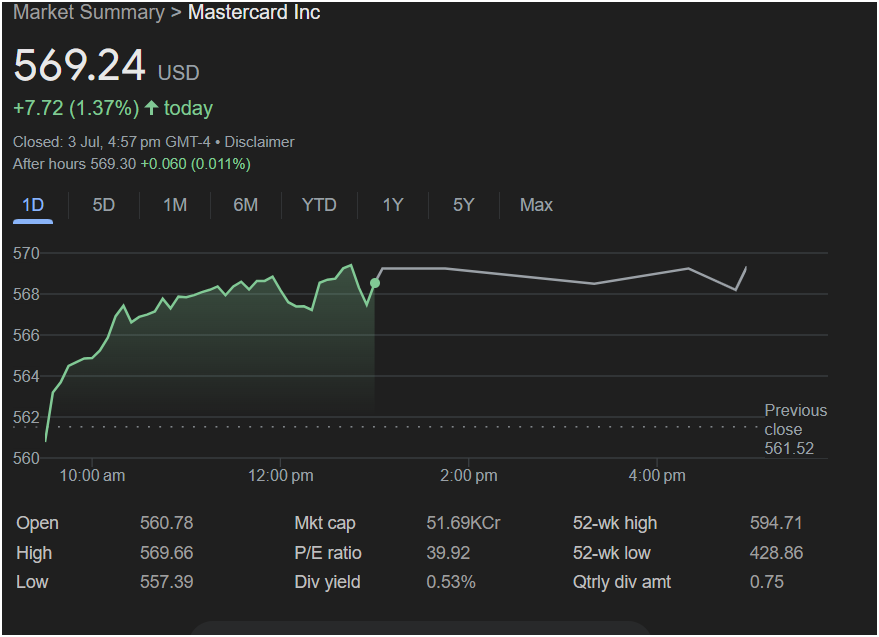
Task: Click the 52-wk low value 428.86
Action: 776,553
